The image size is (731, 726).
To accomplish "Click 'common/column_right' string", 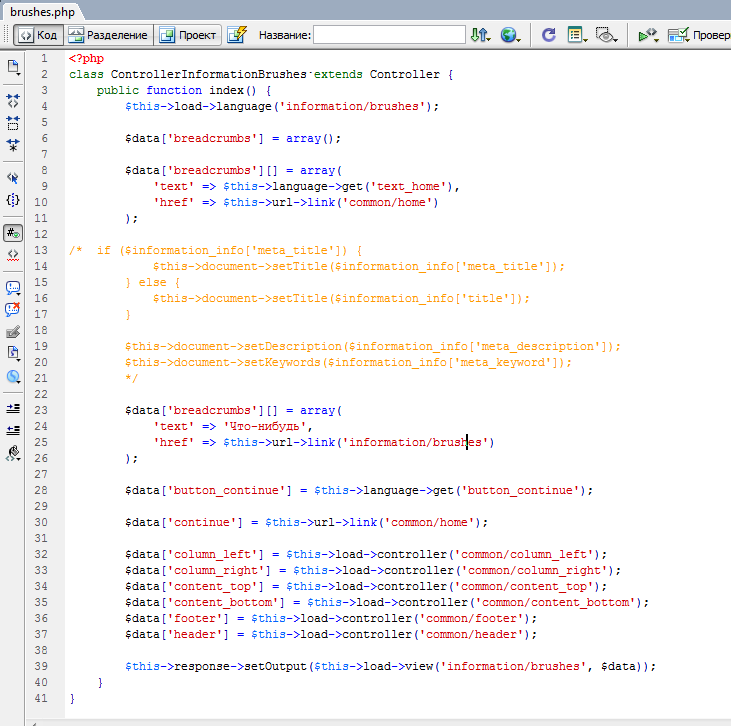I will (x=534, y=570).
